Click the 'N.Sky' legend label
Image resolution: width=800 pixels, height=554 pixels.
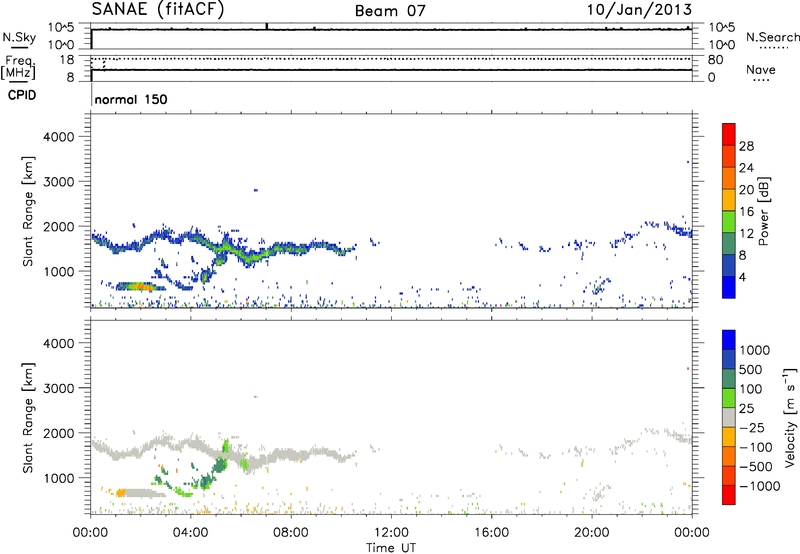(x=19, y=37)
